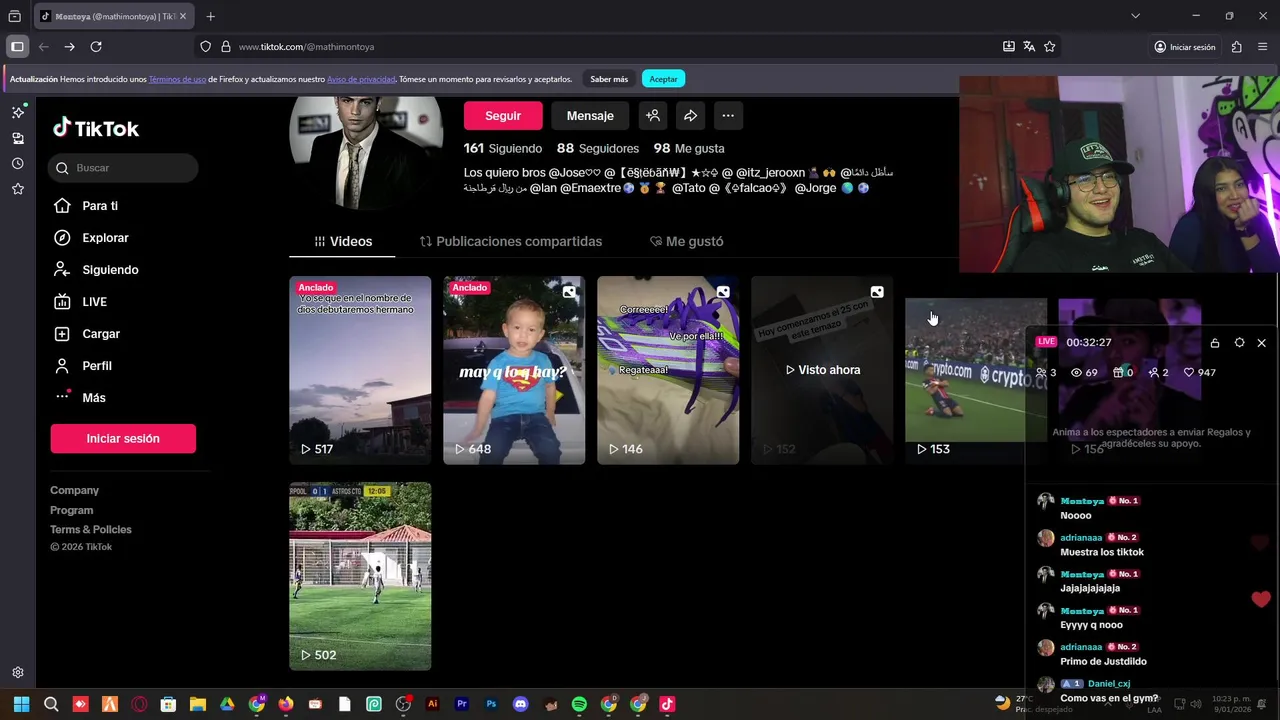Click pink Iniciar sesión sidebar button
The height and width of the screenshot is (720, 1280).
pyautogui.click(x=123, y=438)
